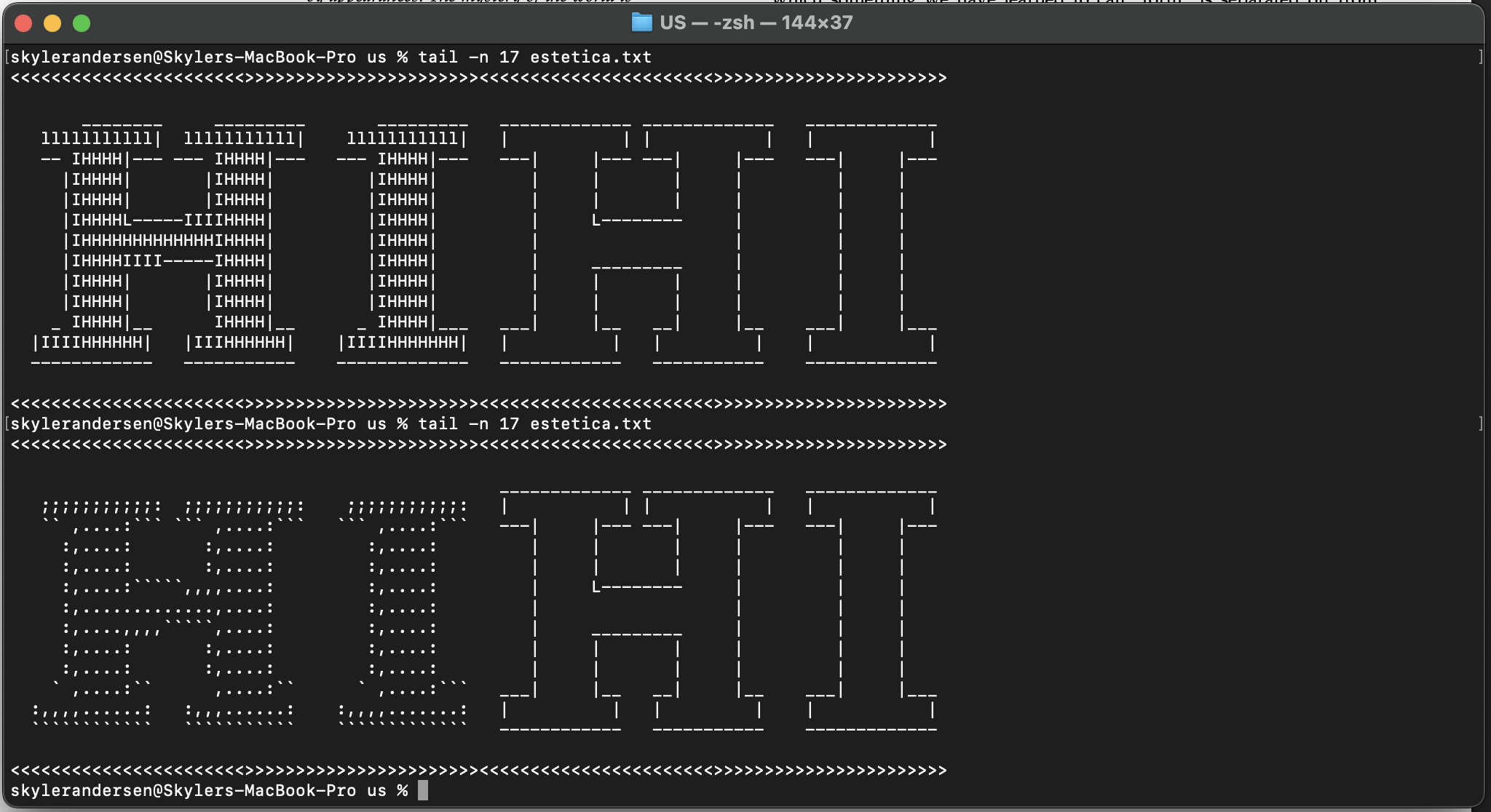Image resolution: width=1491 pixels, height=812 pixels.
Task: Click the left bracket mark beside first command
Action: (7, 57)
